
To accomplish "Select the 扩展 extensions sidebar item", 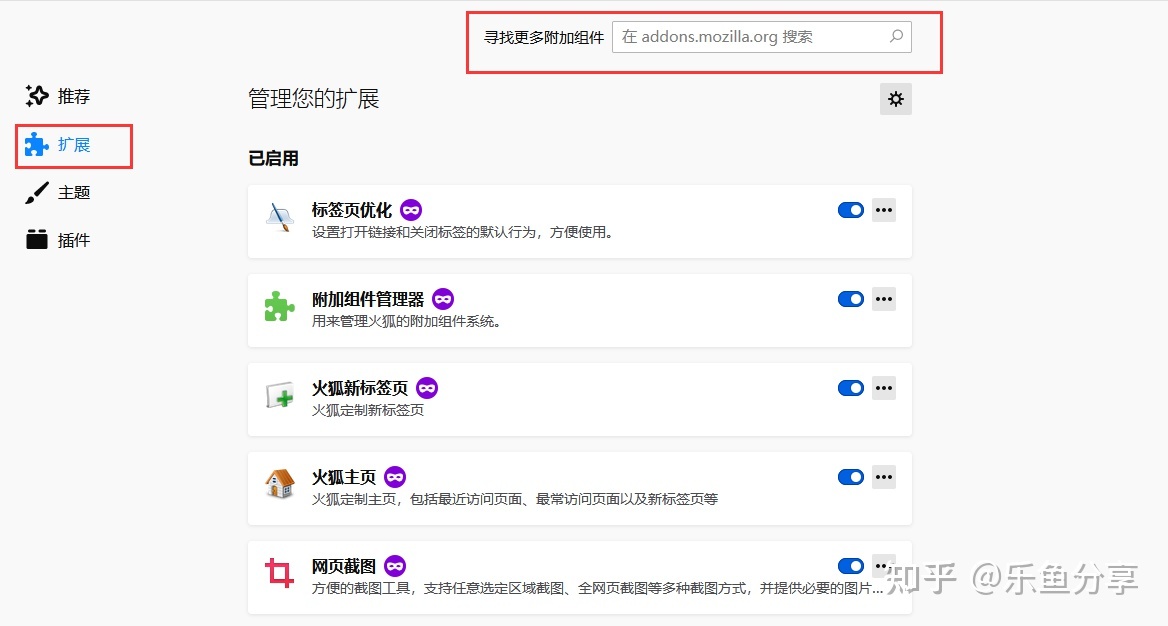I will click(73, 145).
